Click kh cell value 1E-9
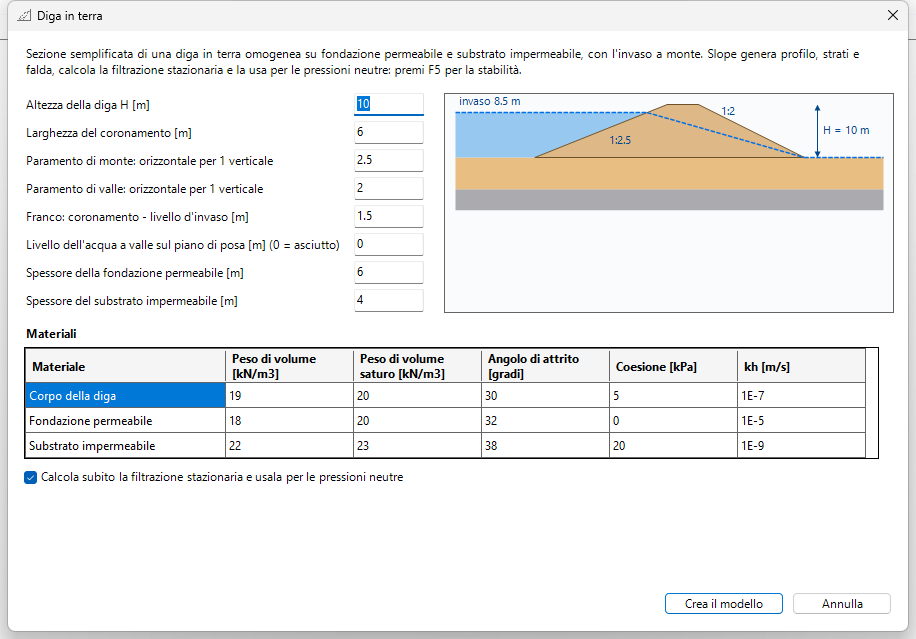Screen dimensions: 916x639 click(x=801, y=446)
